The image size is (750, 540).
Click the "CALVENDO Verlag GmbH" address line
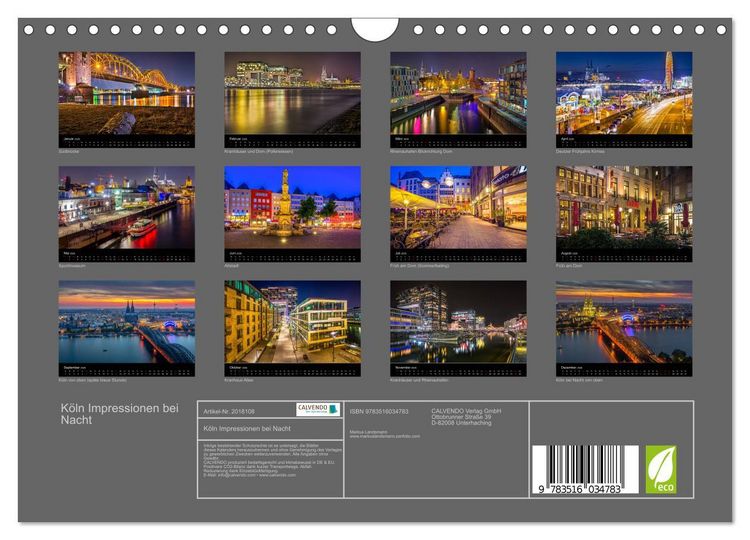pyautogui.click(x=466, y=411)
